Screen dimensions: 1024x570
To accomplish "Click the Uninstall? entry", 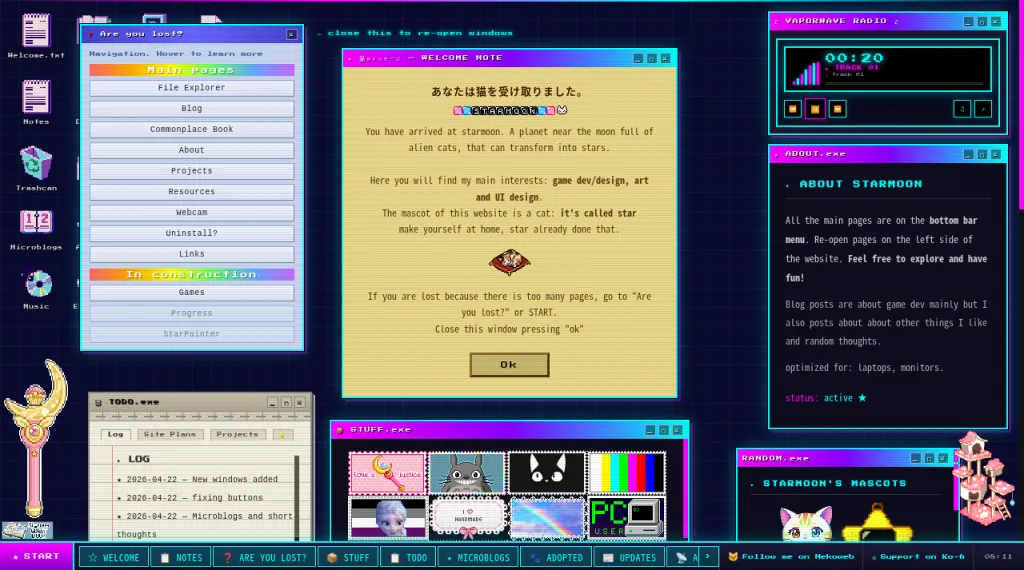I will [191, 233].
